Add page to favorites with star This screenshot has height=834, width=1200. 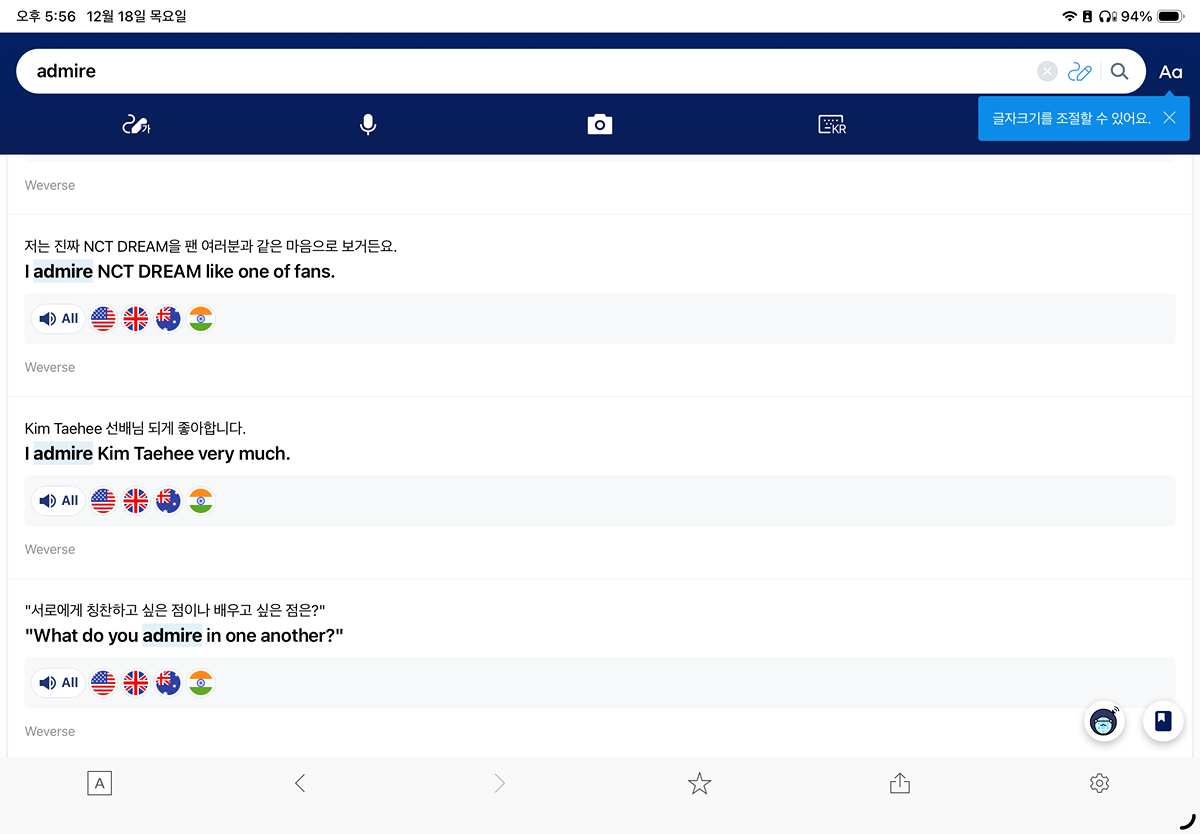pos(699,784)
